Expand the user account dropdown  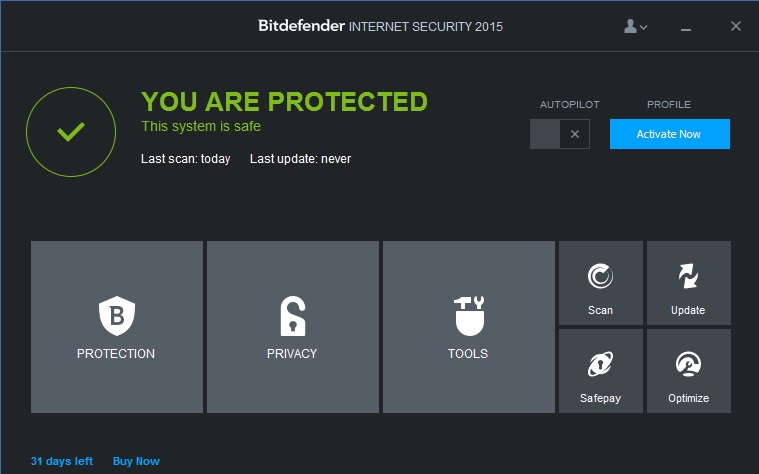(x=636, y=27)
